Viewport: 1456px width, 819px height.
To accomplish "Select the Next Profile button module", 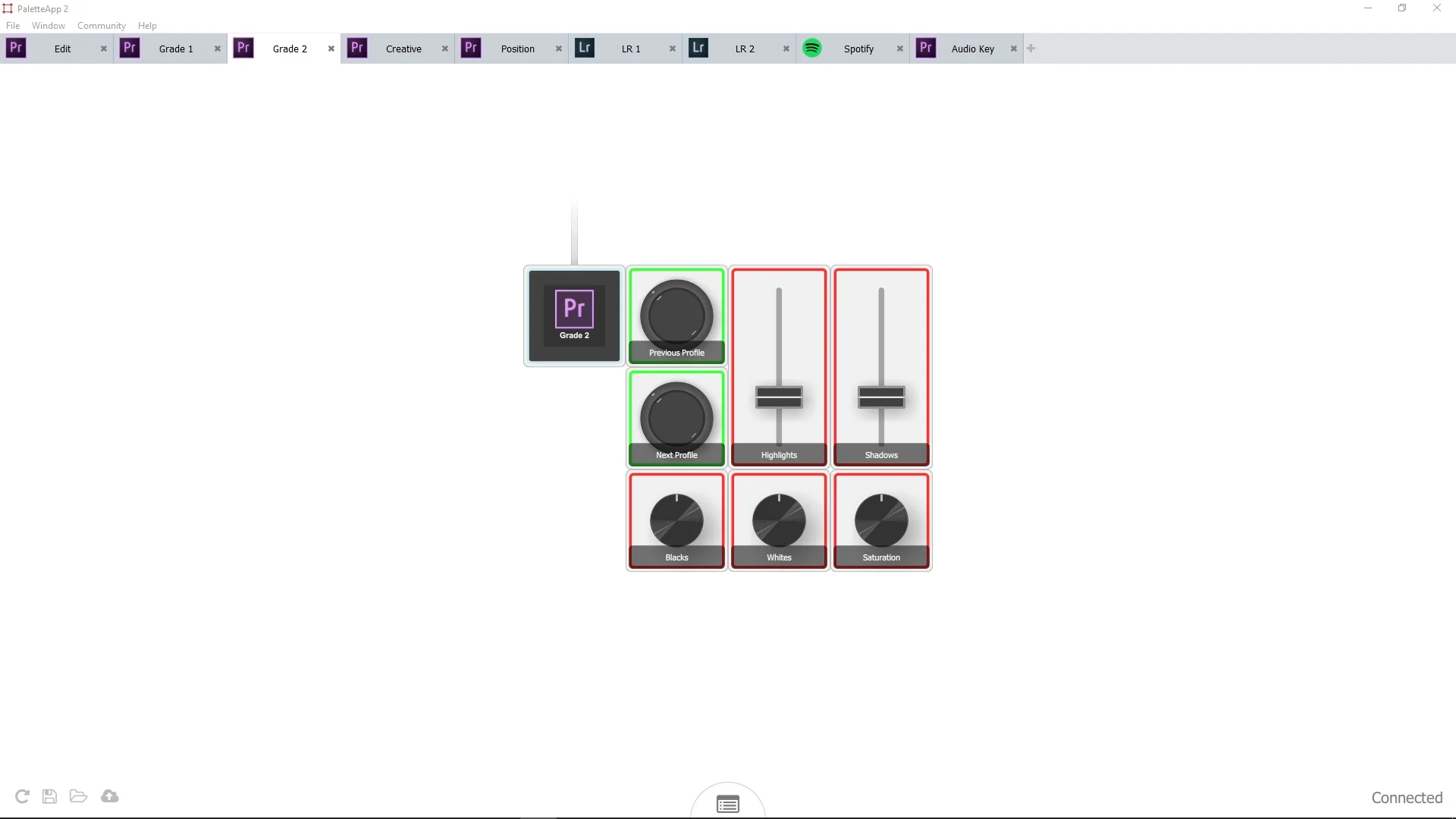I will 676,418.
